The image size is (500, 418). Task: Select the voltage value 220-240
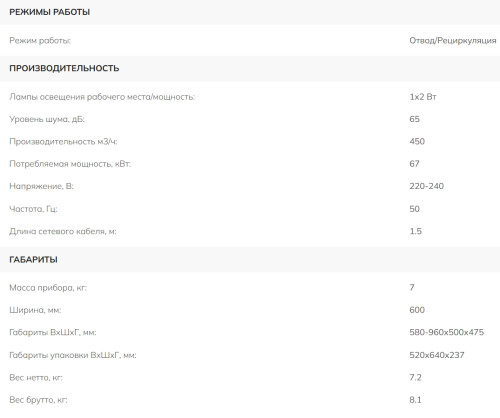[x=427, y=186]
